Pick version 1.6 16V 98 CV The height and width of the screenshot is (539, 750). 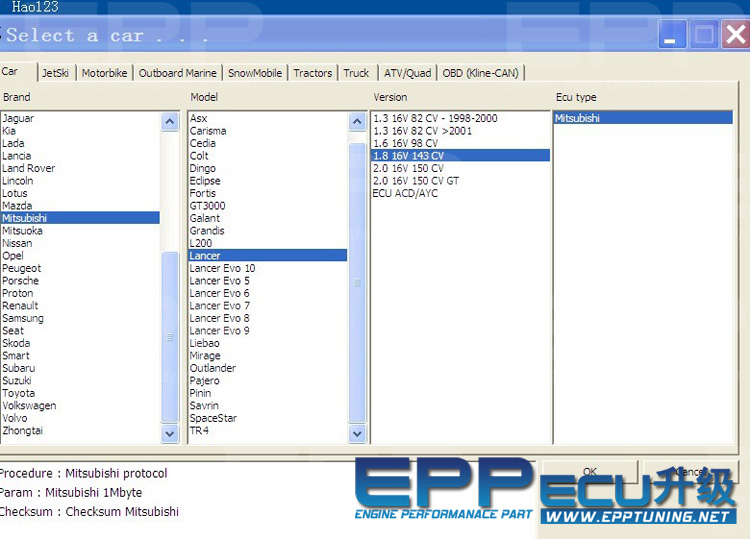[461, 143]
